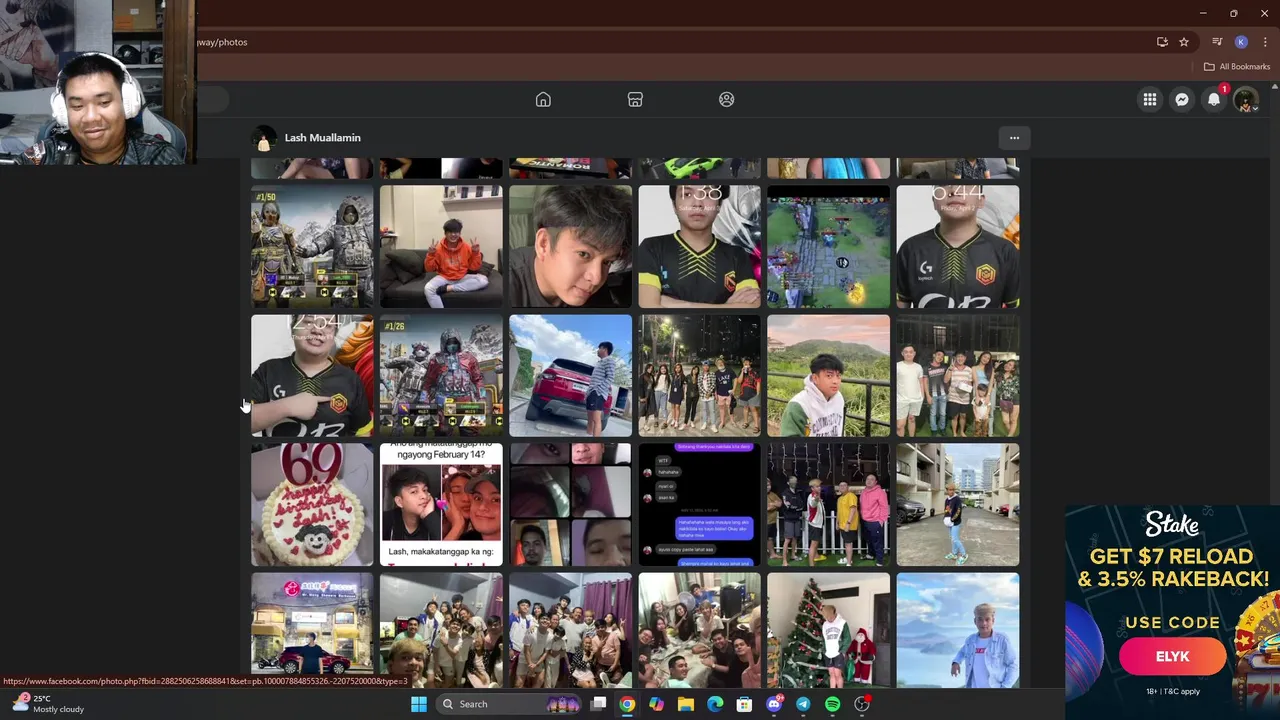The width and height of the screenshot is (1280, 720).
Task: Open the Groups icon in Facebook header
Action: click(x=727, y=99)
